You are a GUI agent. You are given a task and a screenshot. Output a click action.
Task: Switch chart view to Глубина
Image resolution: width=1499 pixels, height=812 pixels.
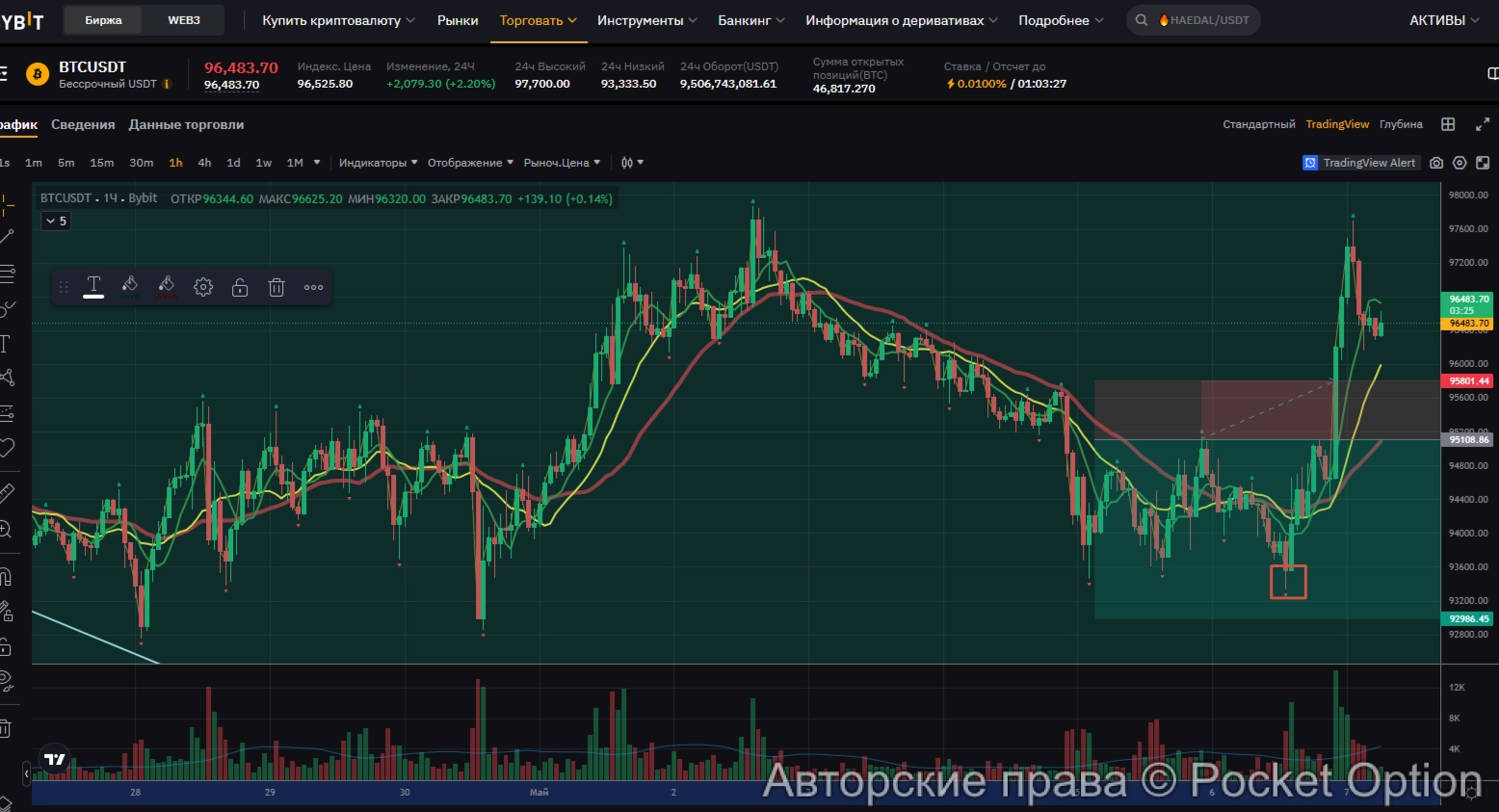[x=1401, y=124]
